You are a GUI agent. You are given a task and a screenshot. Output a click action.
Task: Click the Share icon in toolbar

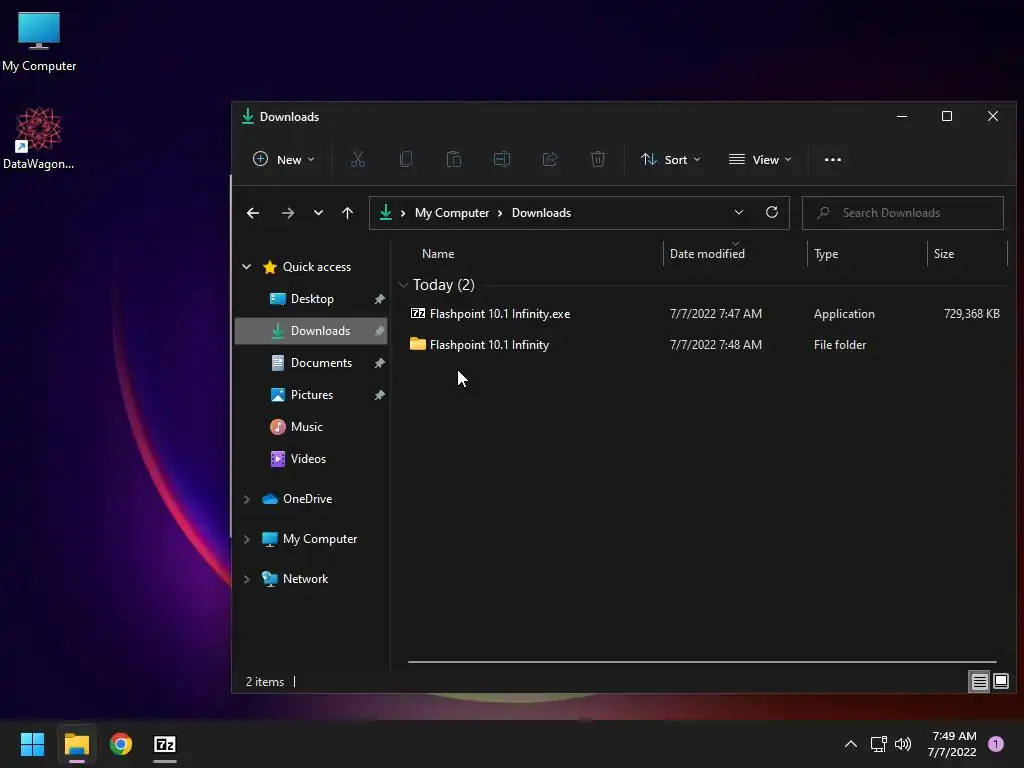[550, 159]
